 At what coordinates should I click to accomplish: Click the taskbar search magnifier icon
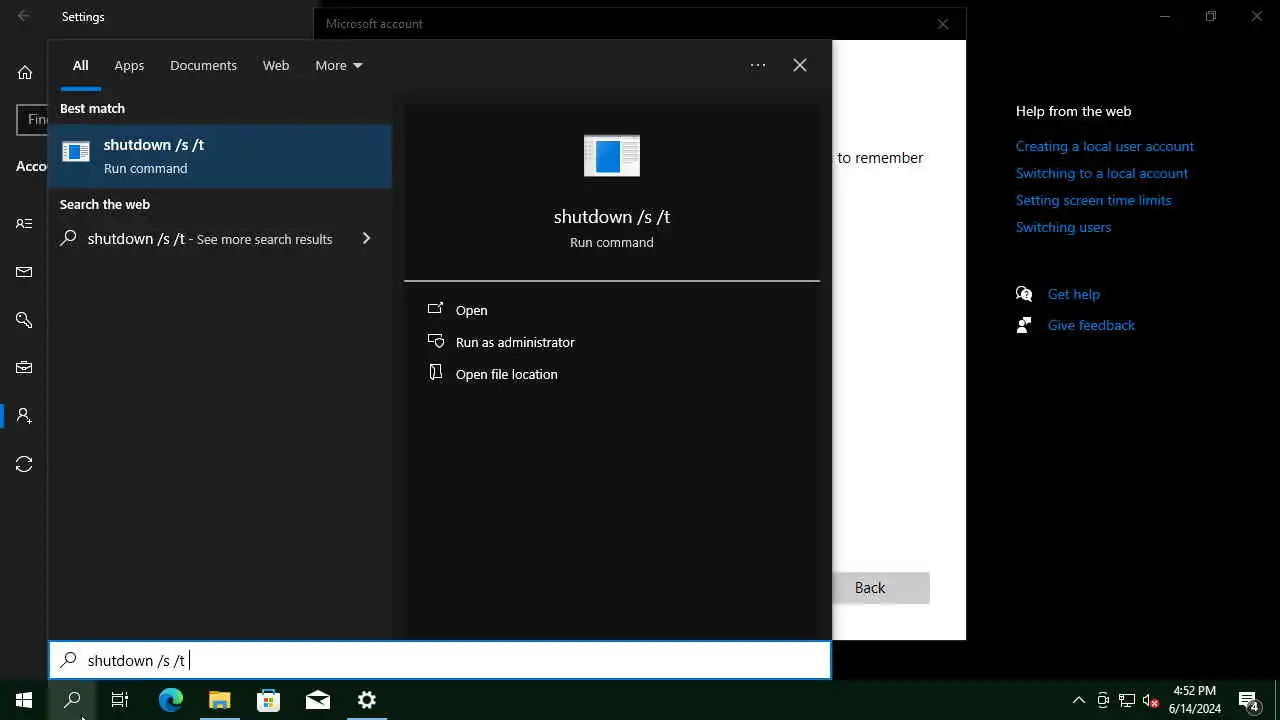click(72, 700)
